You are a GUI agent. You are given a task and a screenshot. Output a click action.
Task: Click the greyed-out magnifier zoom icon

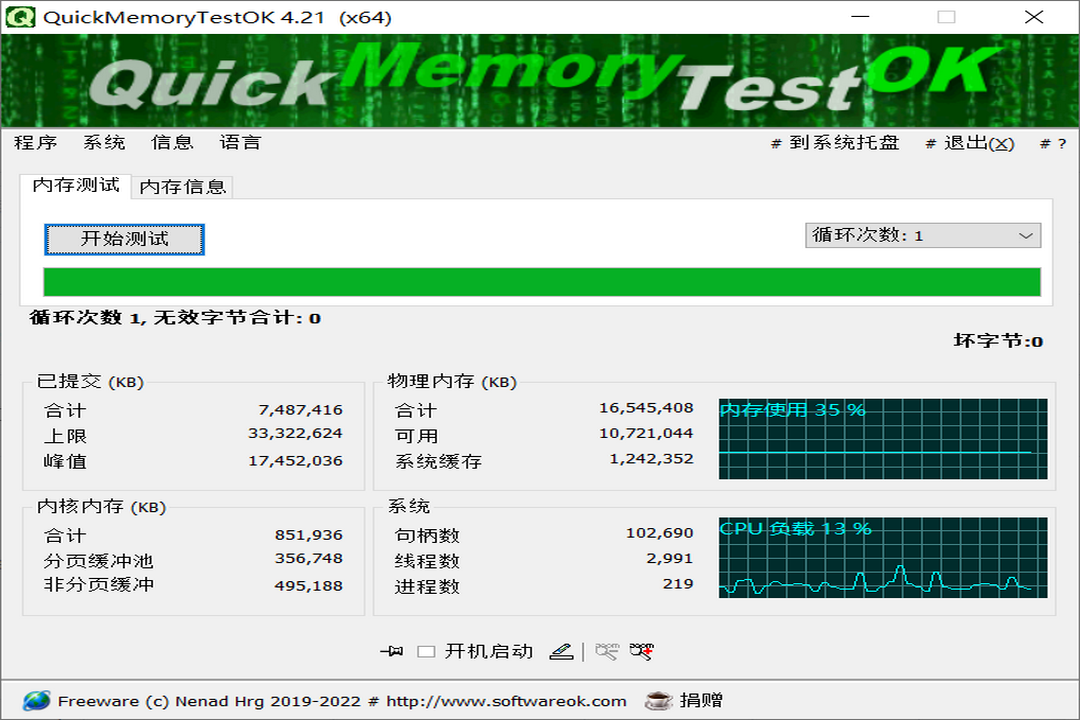(x=606, y=652)
